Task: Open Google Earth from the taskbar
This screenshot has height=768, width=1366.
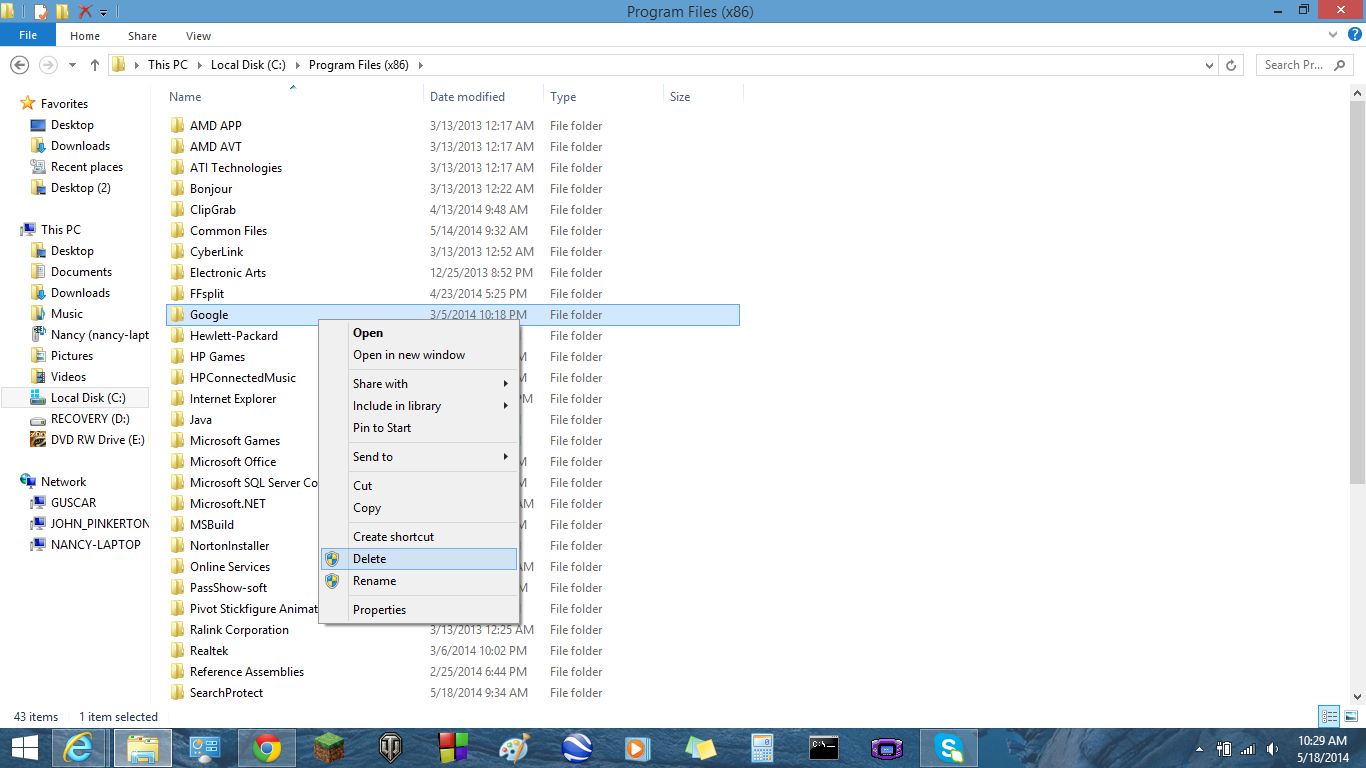Action: 576,748
